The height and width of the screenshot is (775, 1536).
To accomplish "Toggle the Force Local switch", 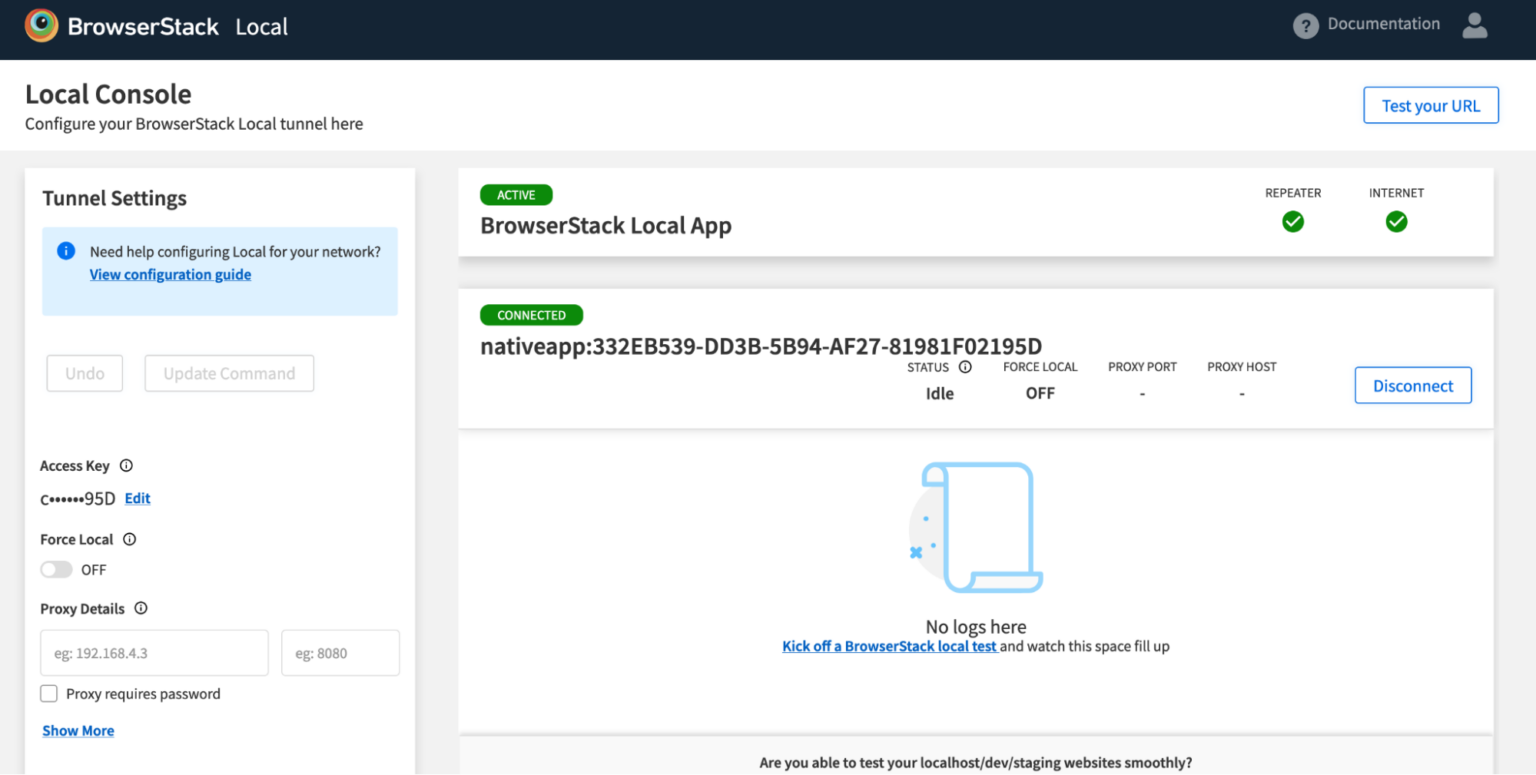I will pos(56,569).
